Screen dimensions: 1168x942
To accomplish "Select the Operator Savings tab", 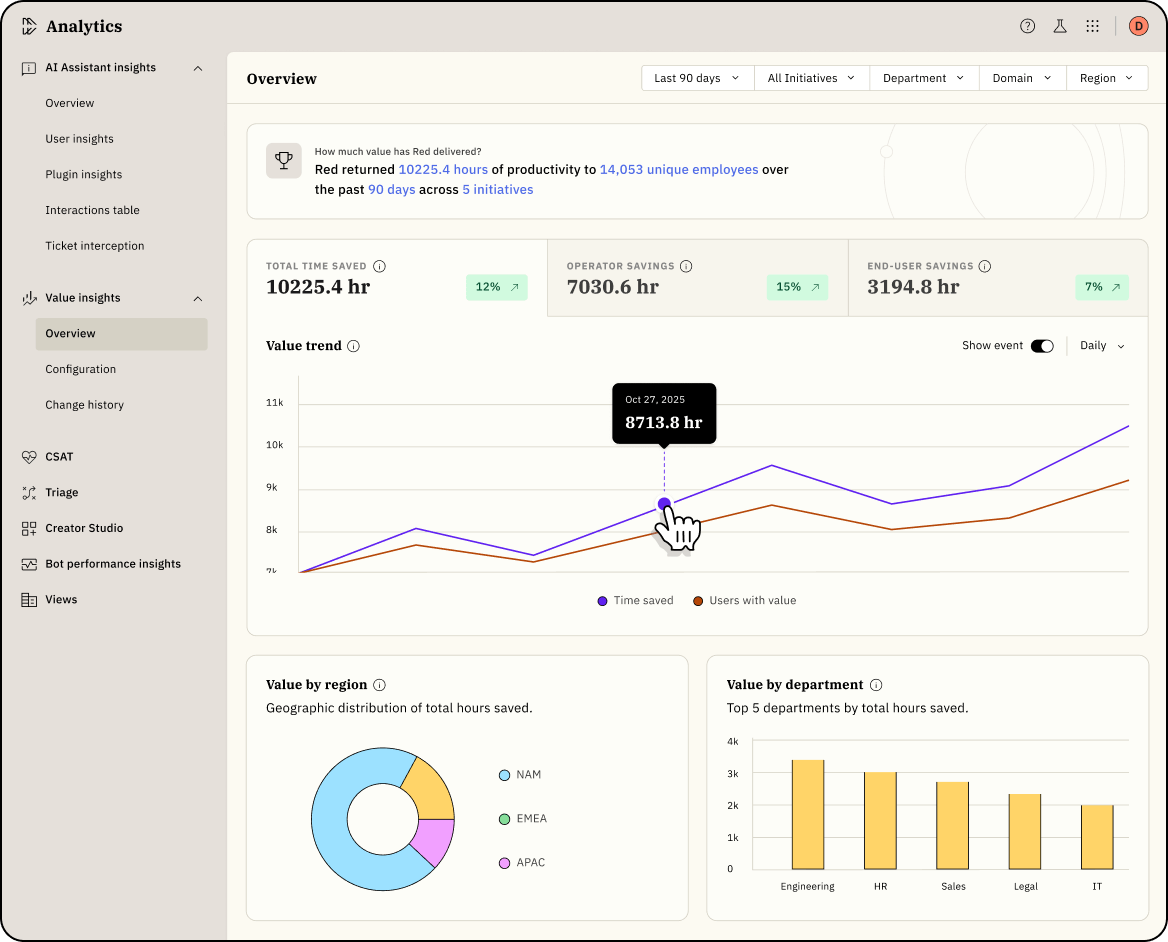I will pos(697,278).
